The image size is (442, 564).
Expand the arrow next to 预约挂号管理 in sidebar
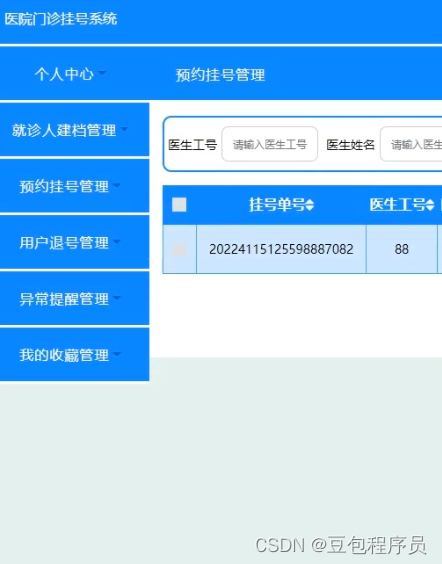pyautogui.click(x=117, y=185)
